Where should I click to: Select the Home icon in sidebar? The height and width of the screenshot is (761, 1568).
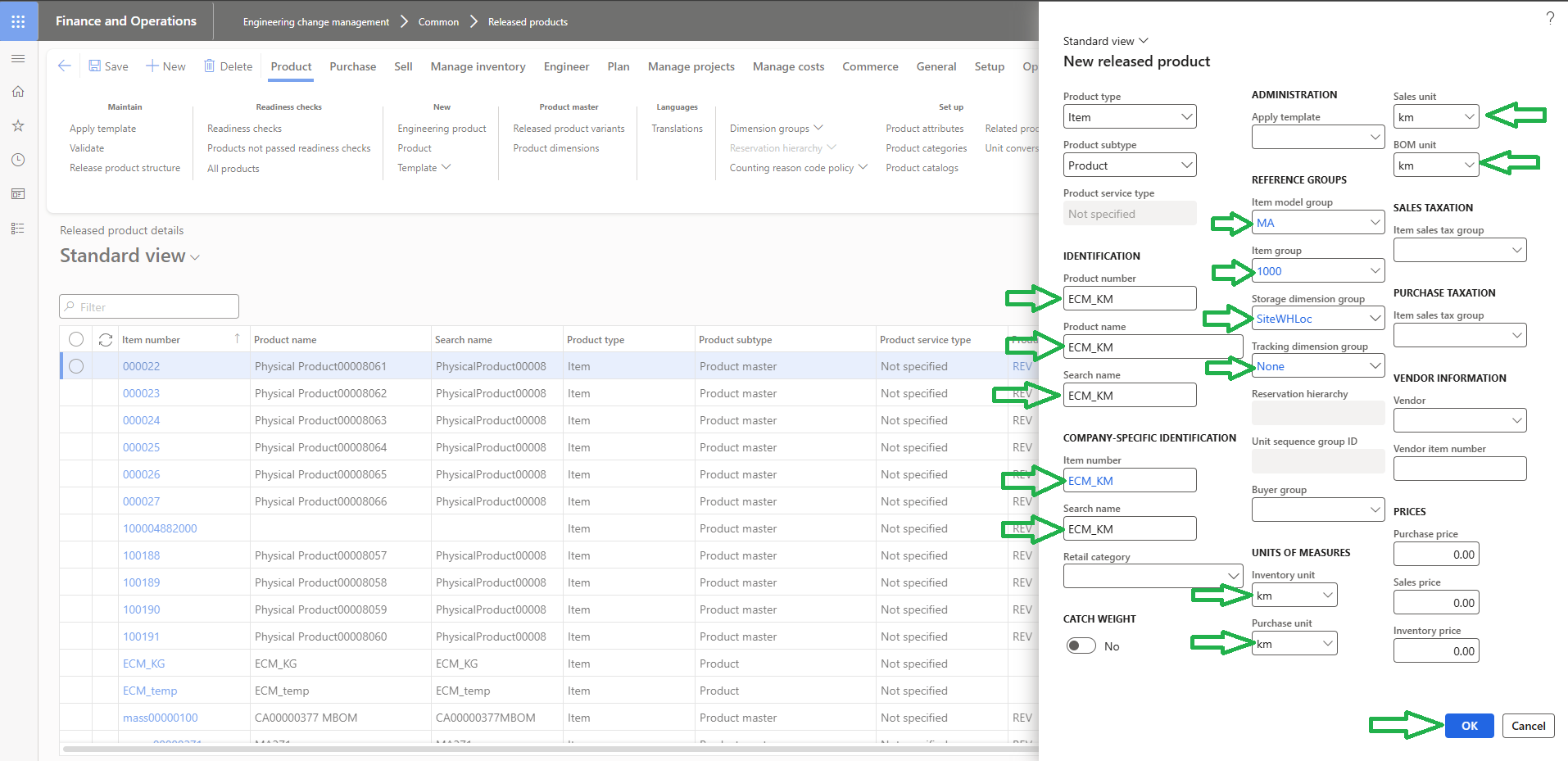pyautogui.click(x=18, y=92)
